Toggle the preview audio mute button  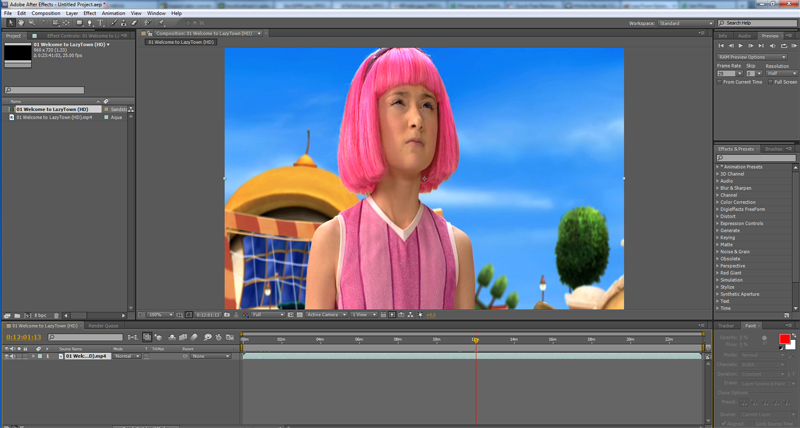[772, 46]
